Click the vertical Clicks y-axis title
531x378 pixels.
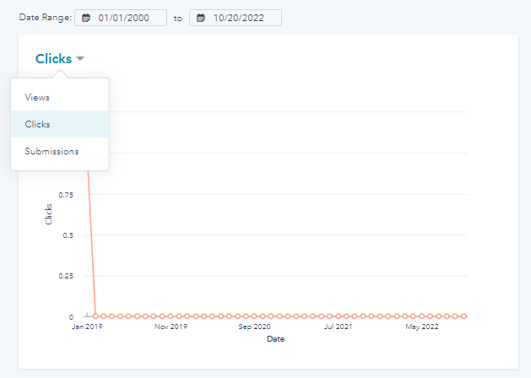tap(48, 214)
